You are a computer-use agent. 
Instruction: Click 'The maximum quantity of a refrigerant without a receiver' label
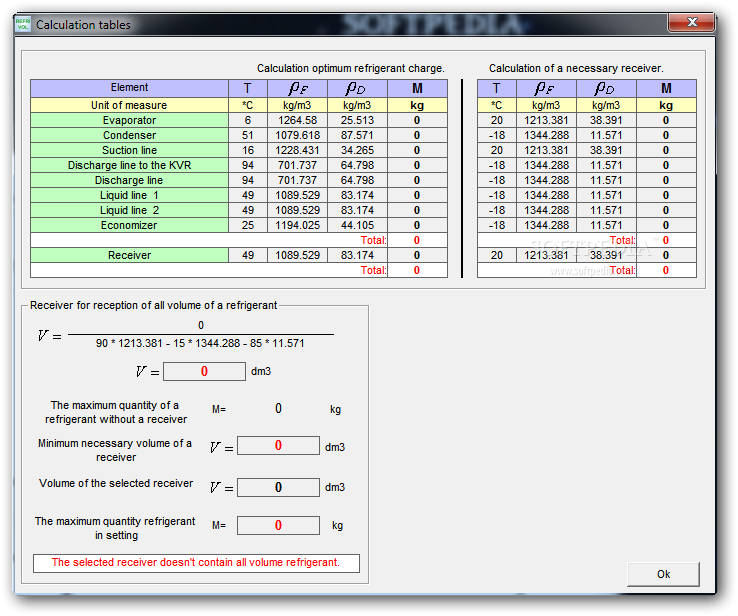click(x=116, y=412)
